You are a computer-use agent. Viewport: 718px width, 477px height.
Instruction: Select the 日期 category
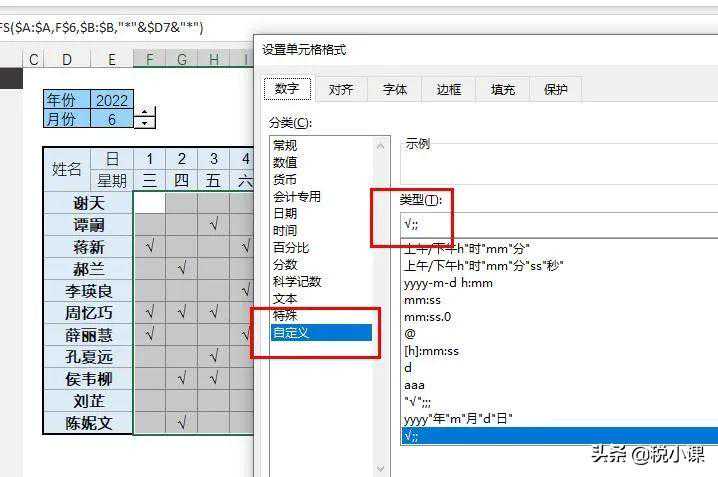tap(285, 213)
